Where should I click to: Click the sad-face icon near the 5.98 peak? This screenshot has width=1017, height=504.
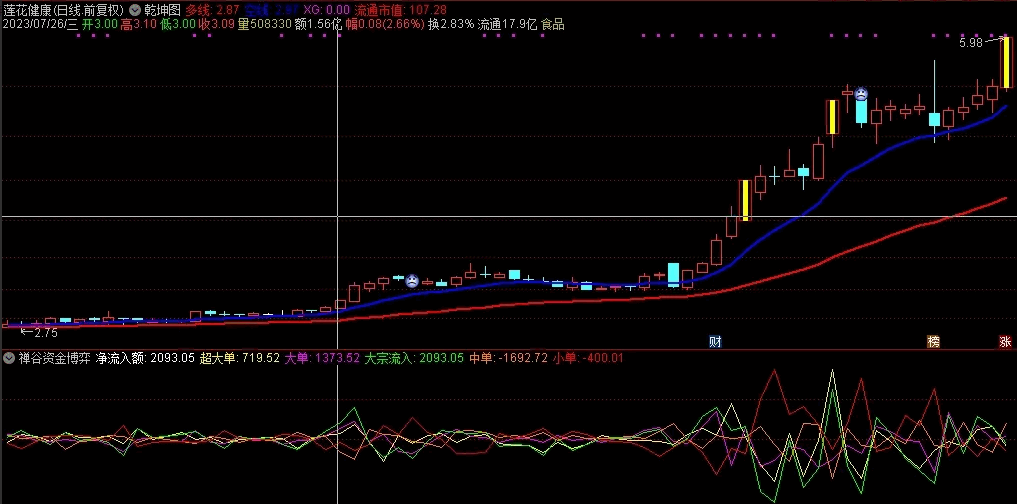[861, 93]
